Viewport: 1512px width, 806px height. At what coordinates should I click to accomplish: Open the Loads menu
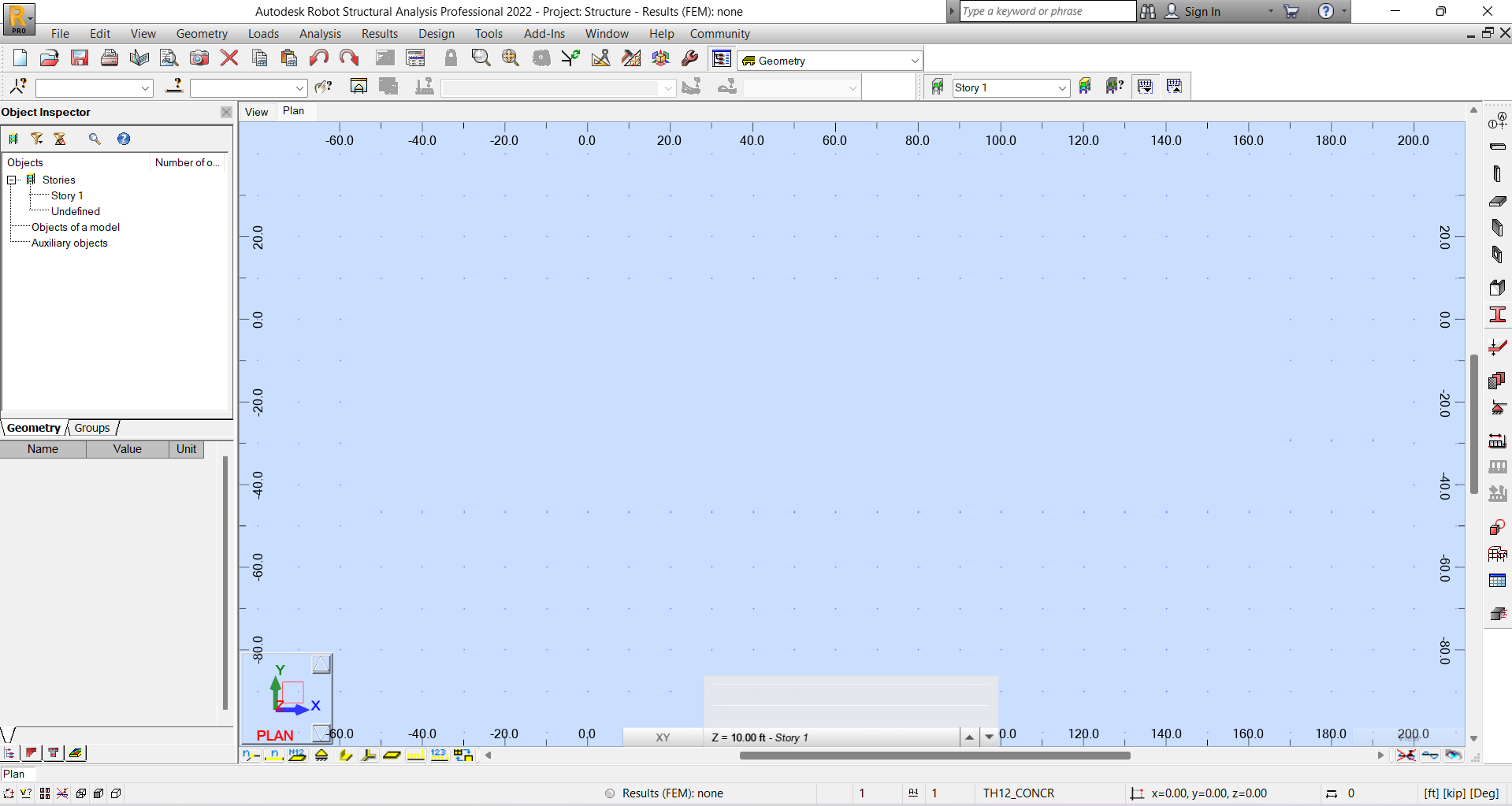[263, 33]
